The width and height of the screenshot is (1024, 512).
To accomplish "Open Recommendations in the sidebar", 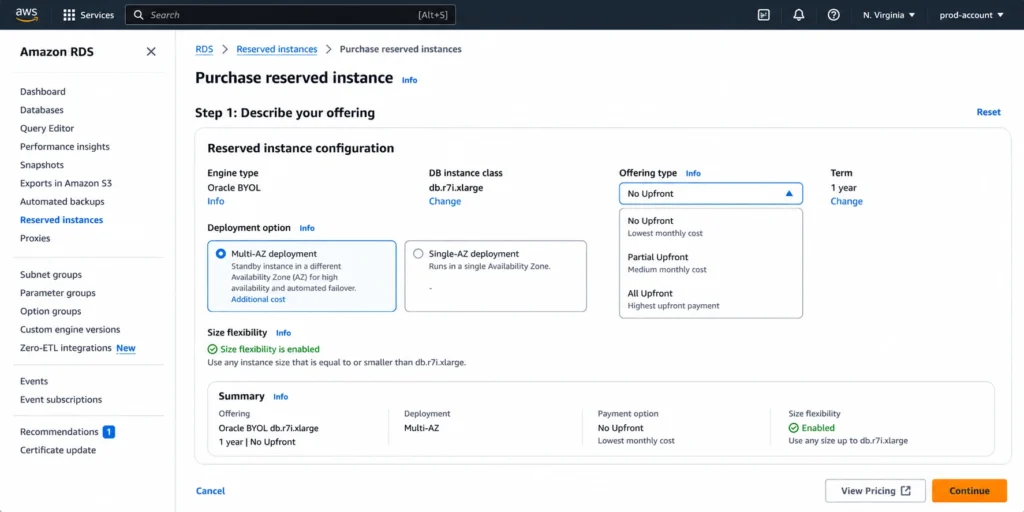I will click(59, 432).
